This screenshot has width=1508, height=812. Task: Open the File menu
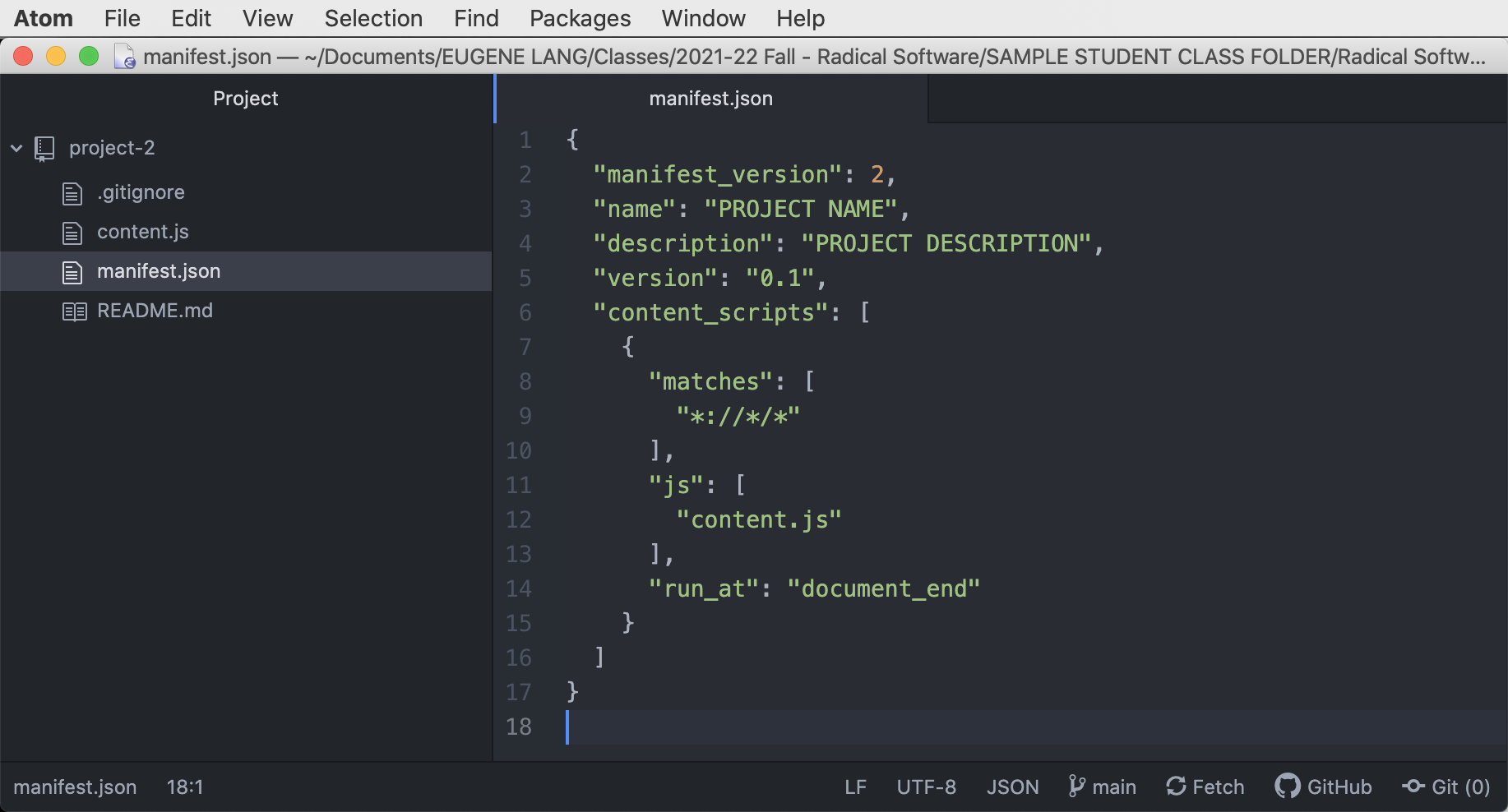click(122, 18)
